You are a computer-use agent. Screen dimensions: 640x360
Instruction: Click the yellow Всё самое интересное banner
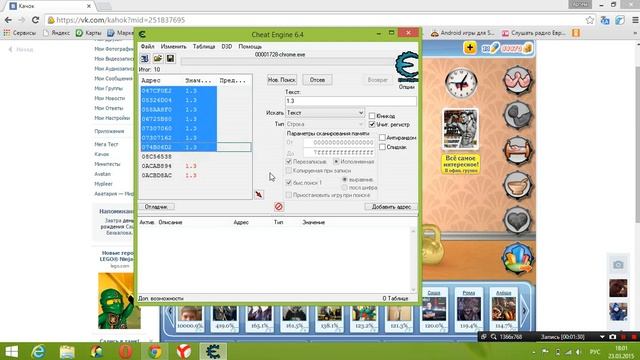point(460,164)
